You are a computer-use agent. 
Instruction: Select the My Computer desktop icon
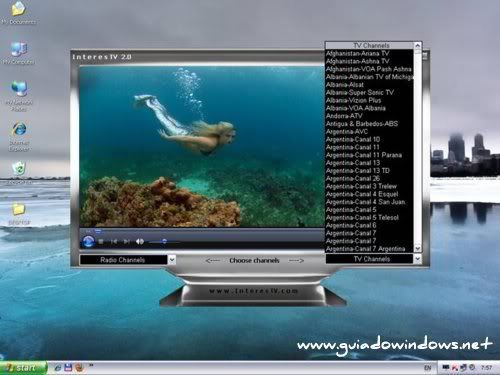coord(19,53)
